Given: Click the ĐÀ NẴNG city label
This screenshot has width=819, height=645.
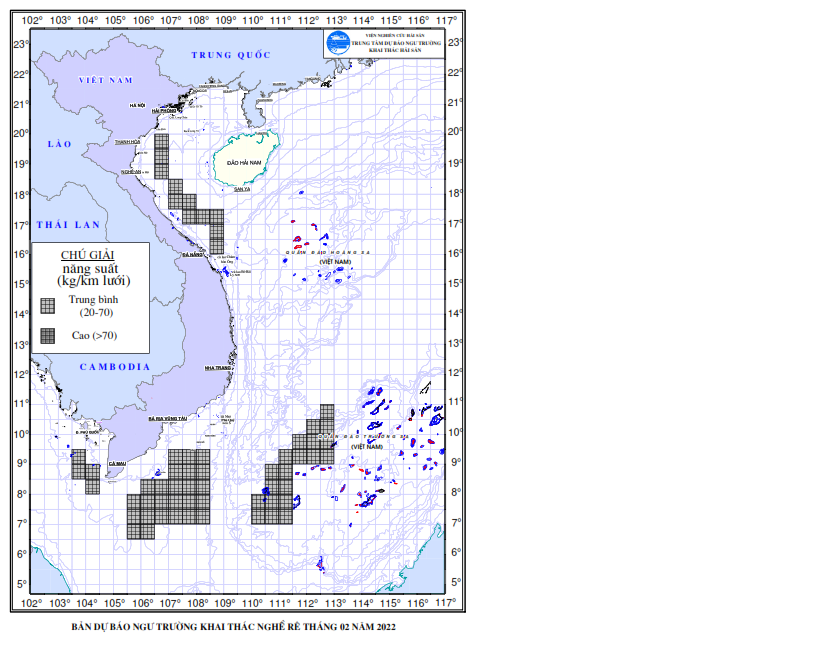Looking at the screenshot, I should [x=192, y=254].
